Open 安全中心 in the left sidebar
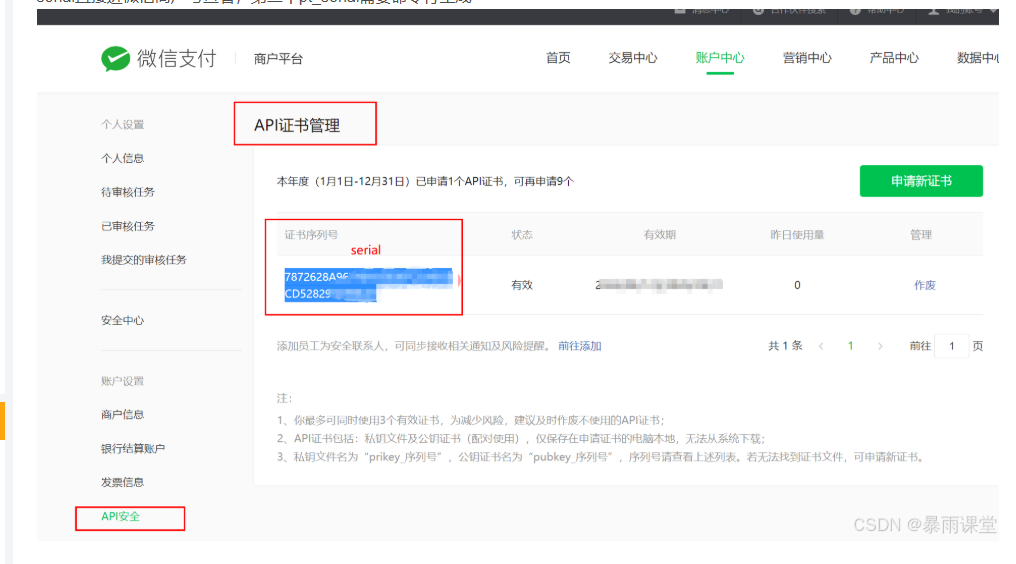Viewport: 1016px width, 564px height. click(123, 320)
